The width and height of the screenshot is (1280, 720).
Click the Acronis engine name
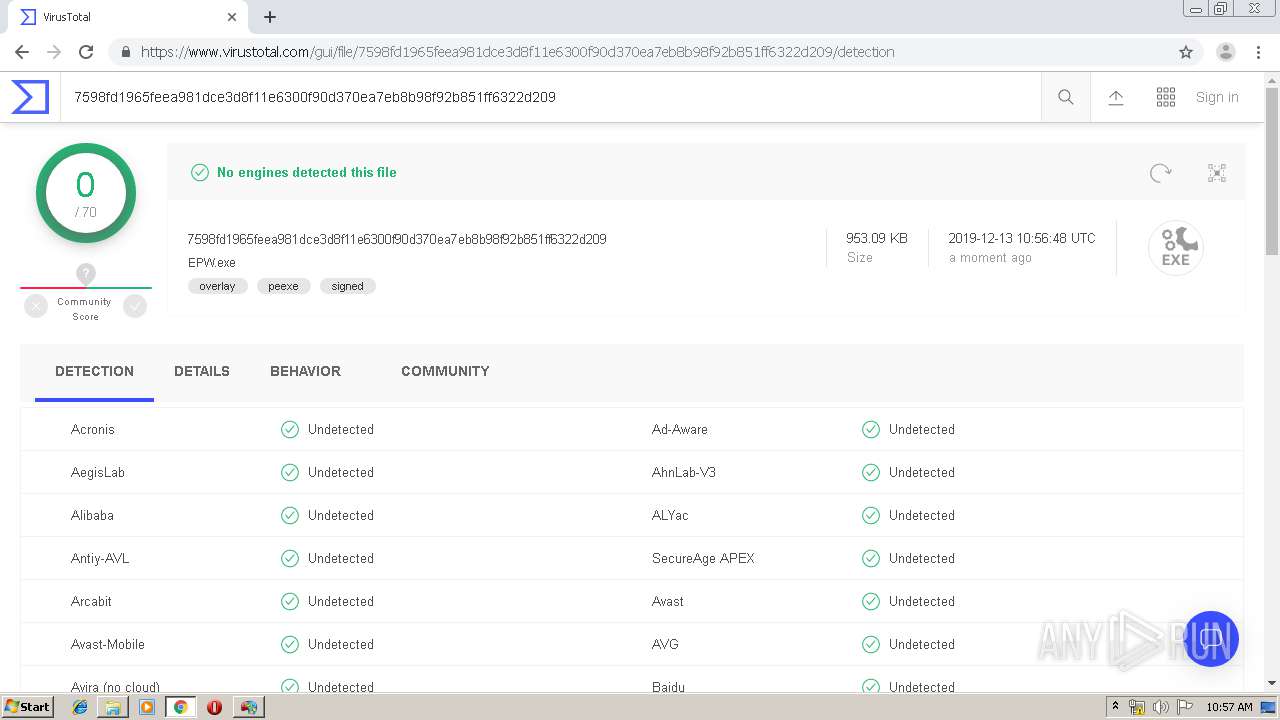pyautogui.click(x=93, y=429)
